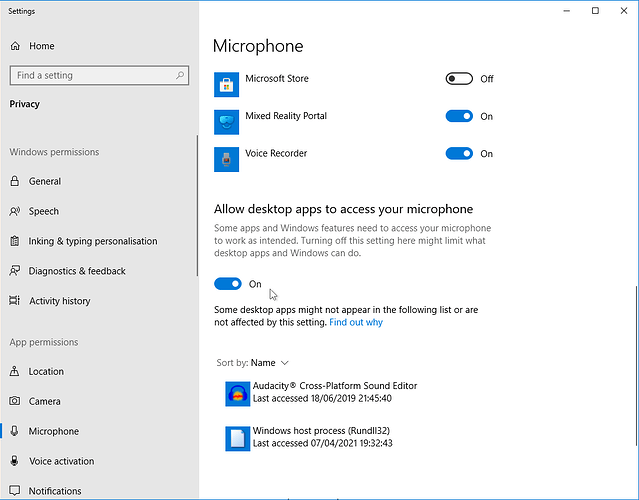The height and width of the screenshot is (500, 639).
Task: Open the Speech settings page
Action: pos(44,211)
